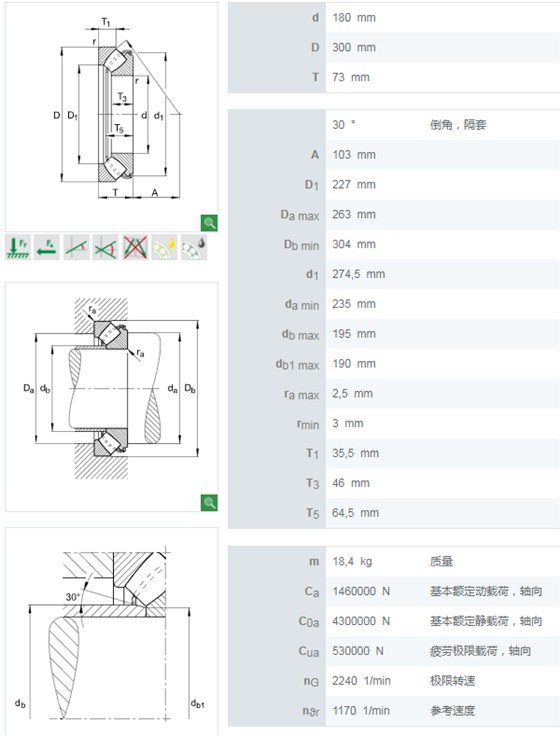Select the Ca value 1460000 N

361,591
